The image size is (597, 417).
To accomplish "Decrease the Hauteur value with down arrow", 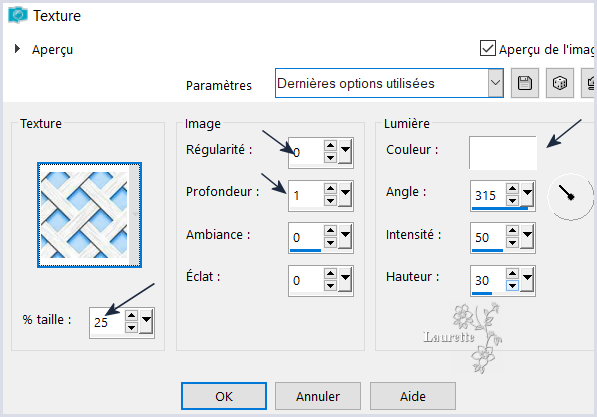I will click(512, 285).
